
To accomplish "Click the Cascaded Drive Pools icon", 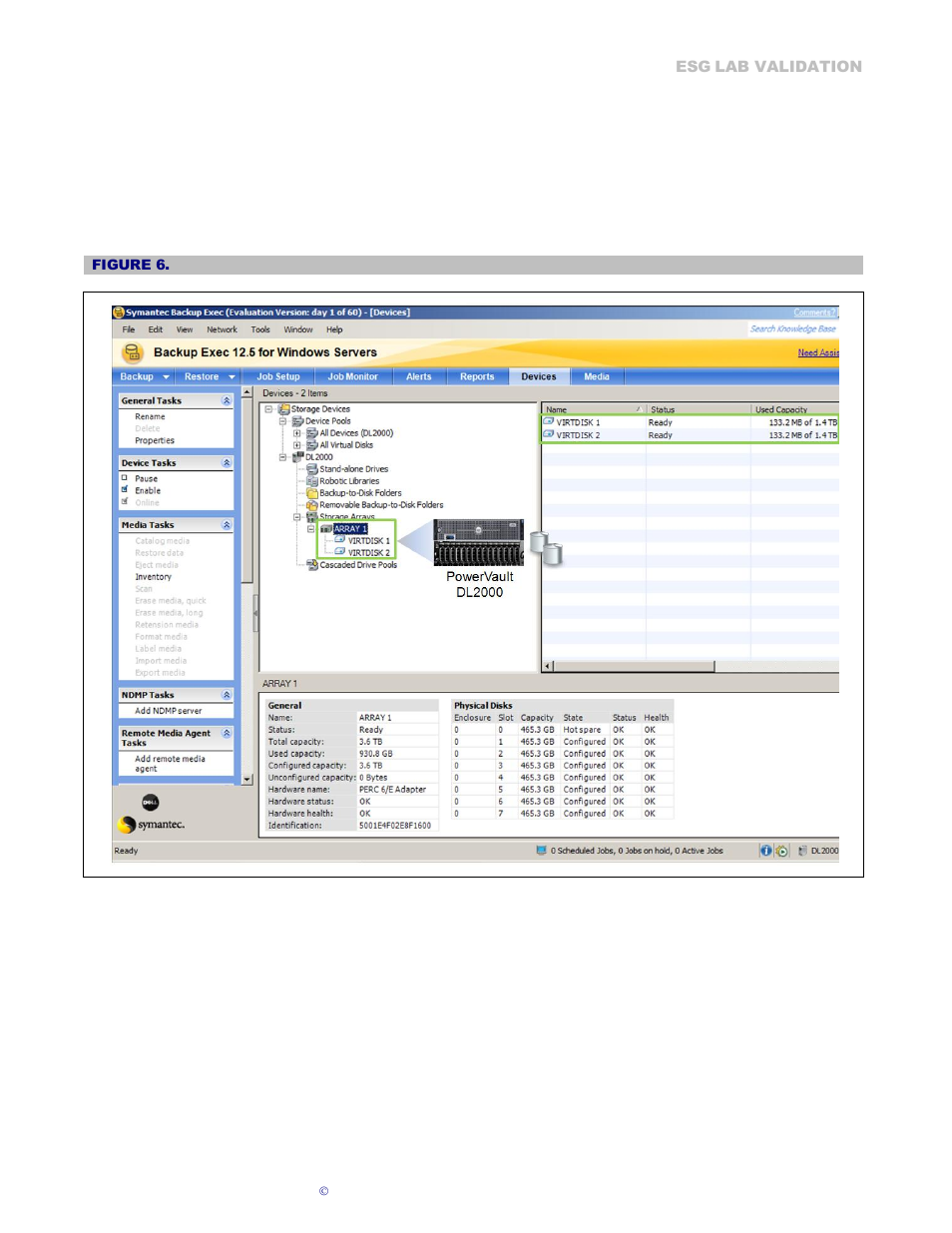I will pos(312,565).
